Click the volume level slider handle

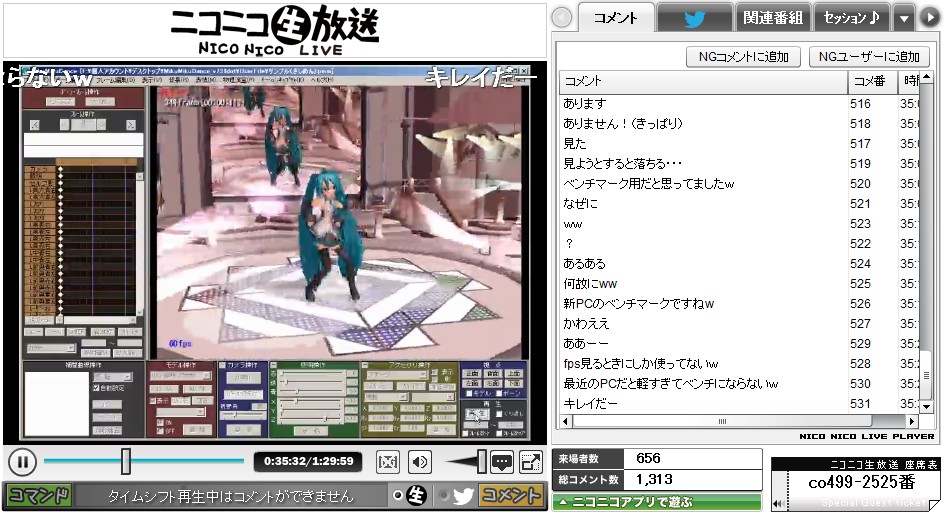(482, 461)
